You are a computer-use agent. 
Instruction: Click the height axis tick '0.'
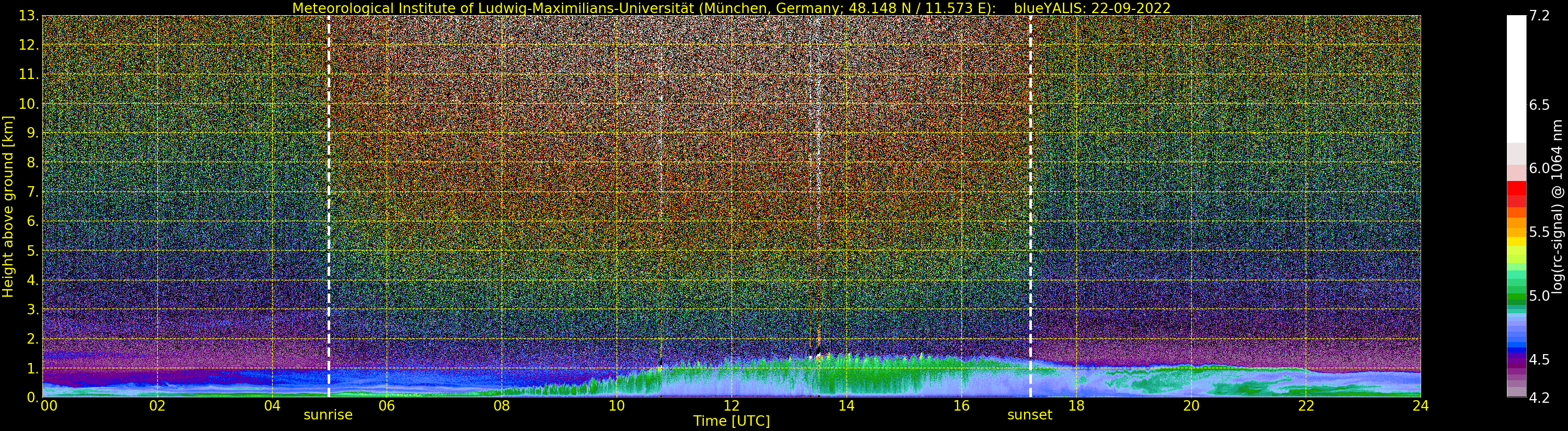pos(33,397)
